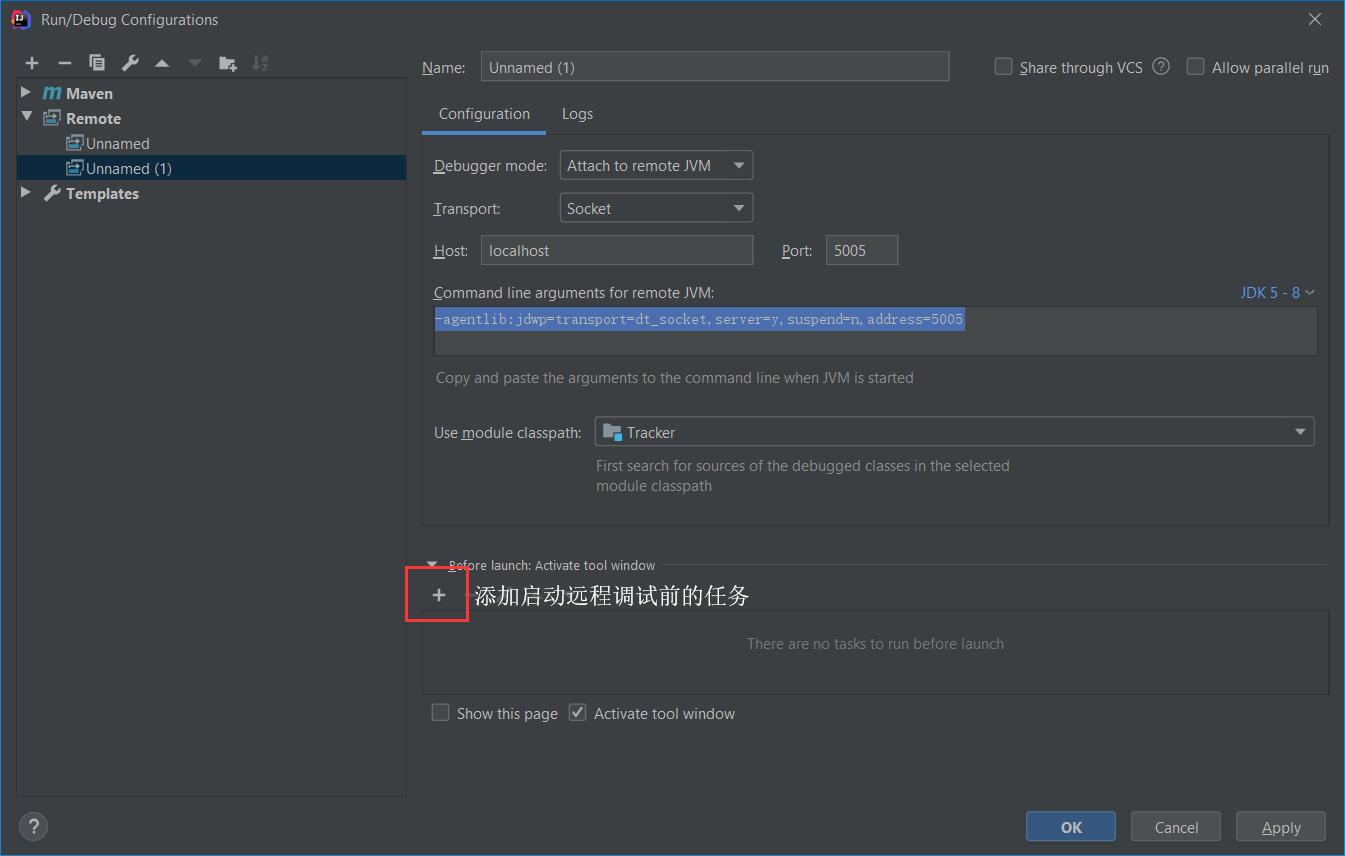Select the Configuration tab
Viewport: 1345px width, 856px height.
coord(484,114)
